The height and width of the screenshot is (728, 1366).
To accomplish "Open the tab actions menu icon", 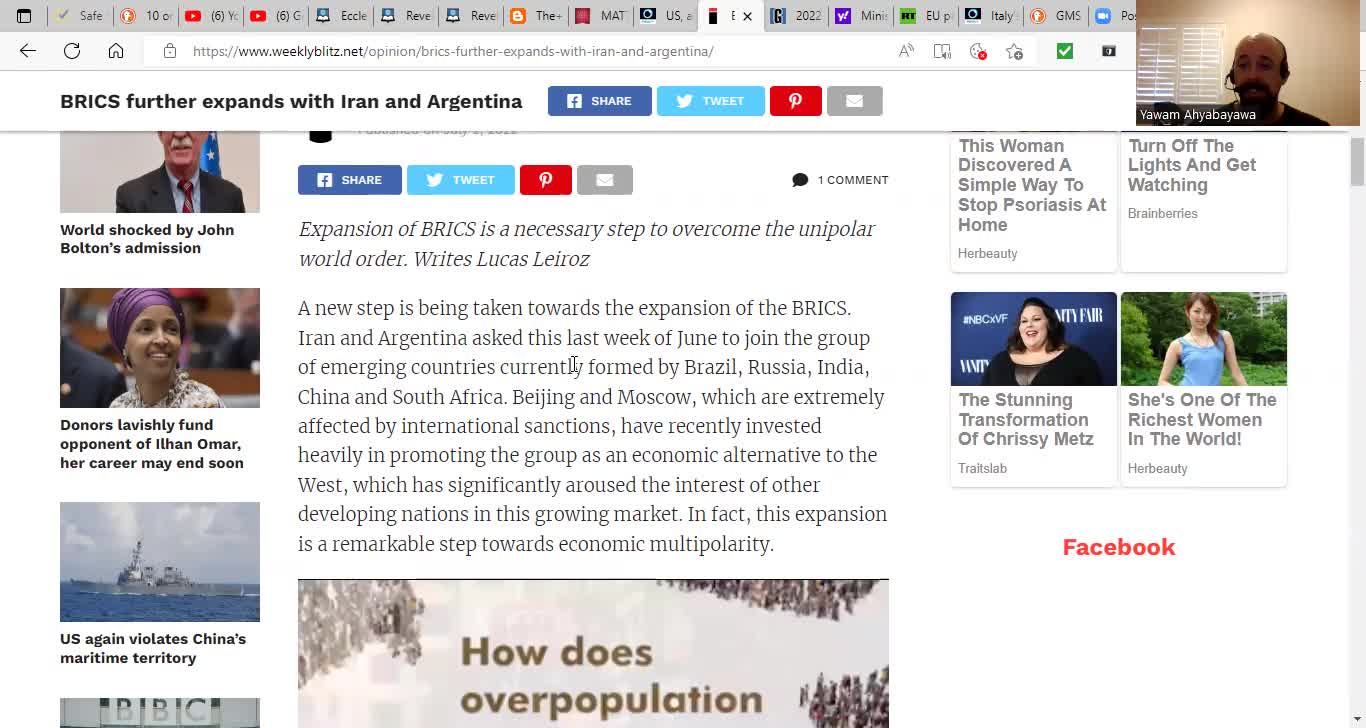I will [x=24, y=16].
